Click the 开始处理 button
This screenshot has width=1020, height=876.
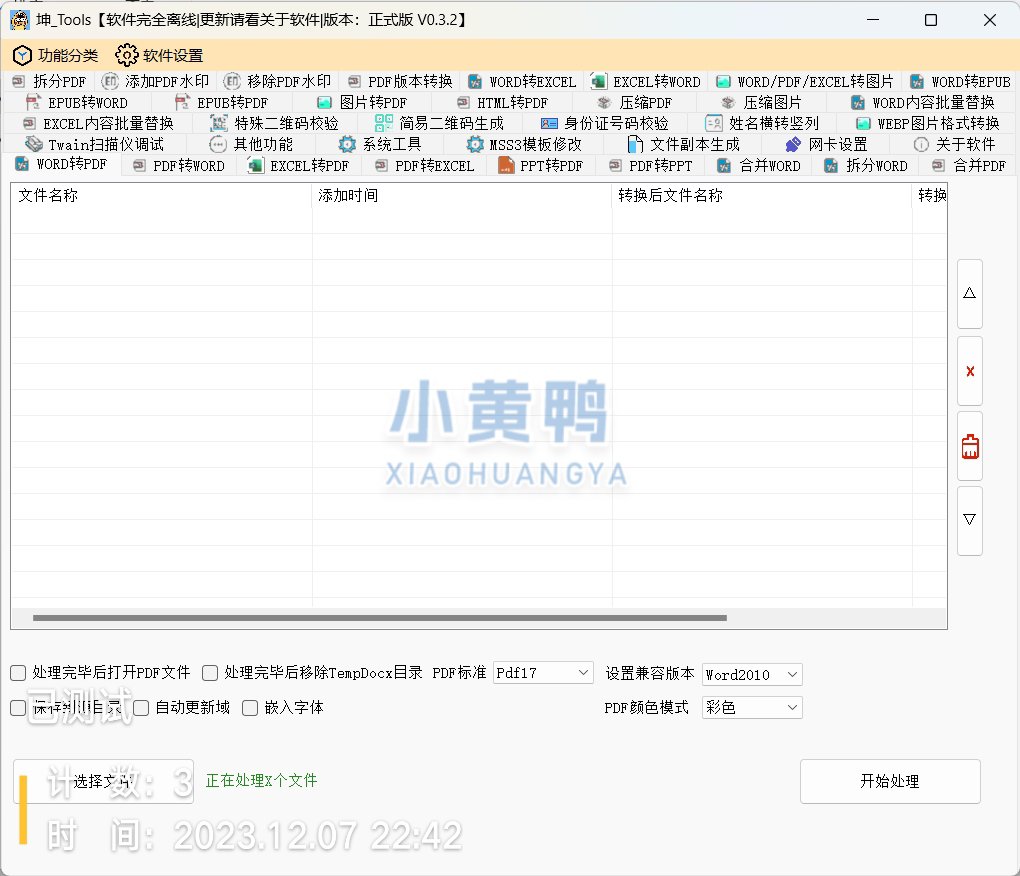coord(889,781)
